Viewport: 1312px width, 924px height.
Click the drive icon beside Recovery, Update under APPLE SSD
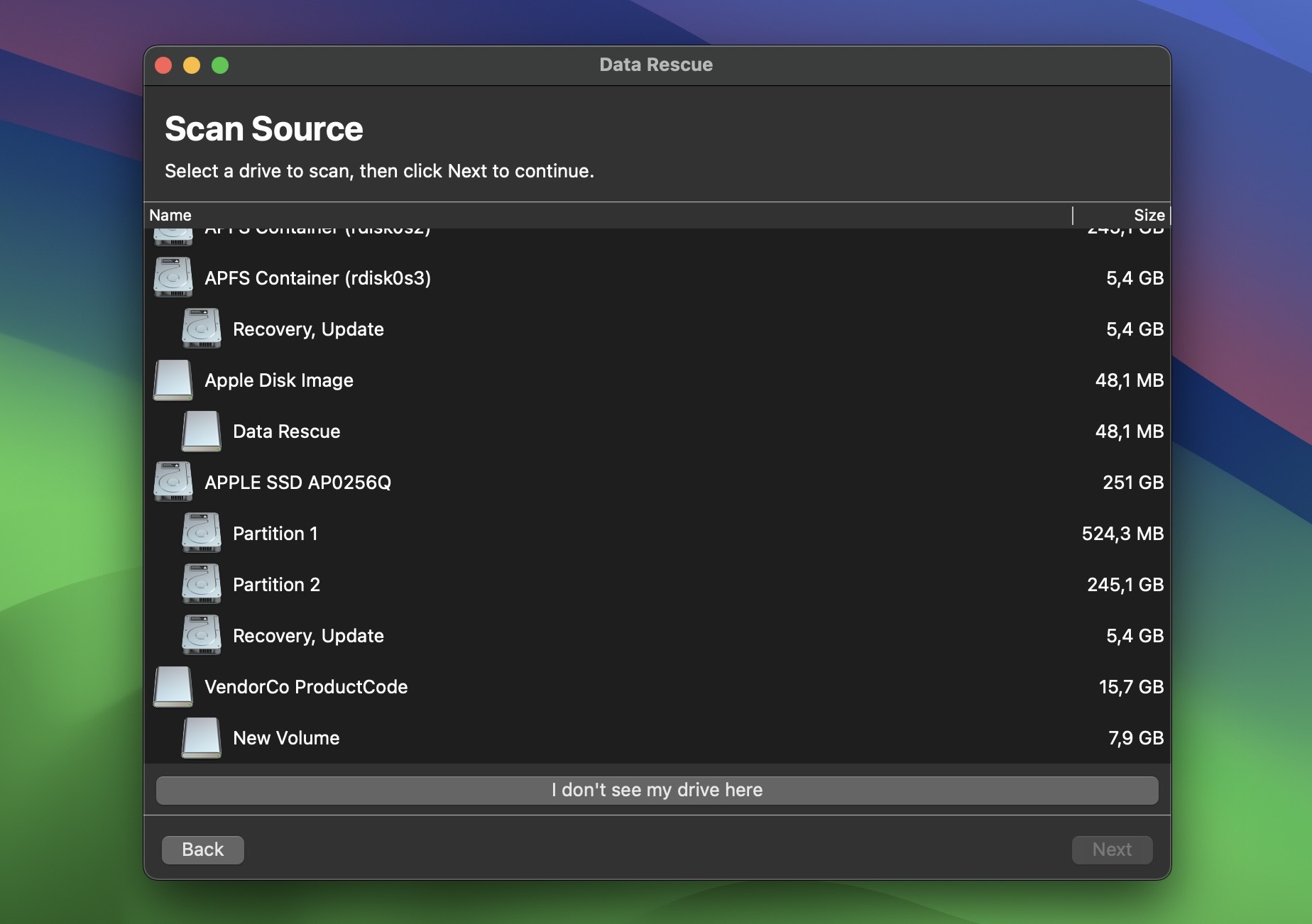point(202,635)
